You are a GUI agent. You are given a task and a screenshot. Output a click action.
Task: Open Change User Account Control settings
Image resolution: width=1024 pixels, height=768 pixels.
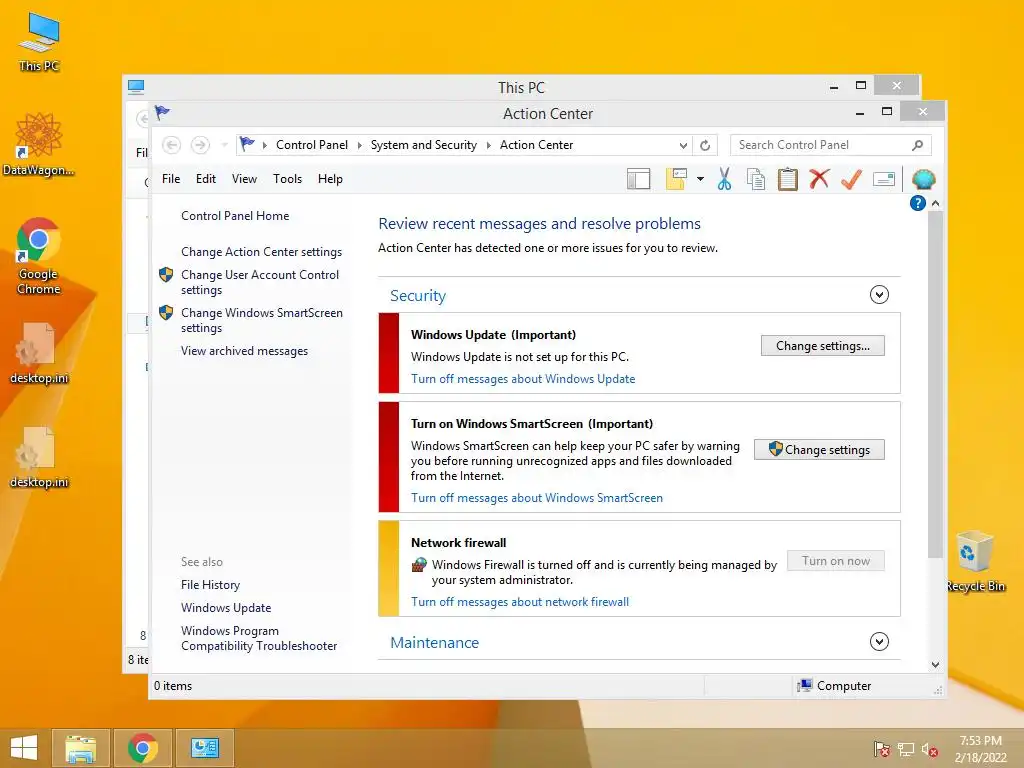tap(260, 282)
